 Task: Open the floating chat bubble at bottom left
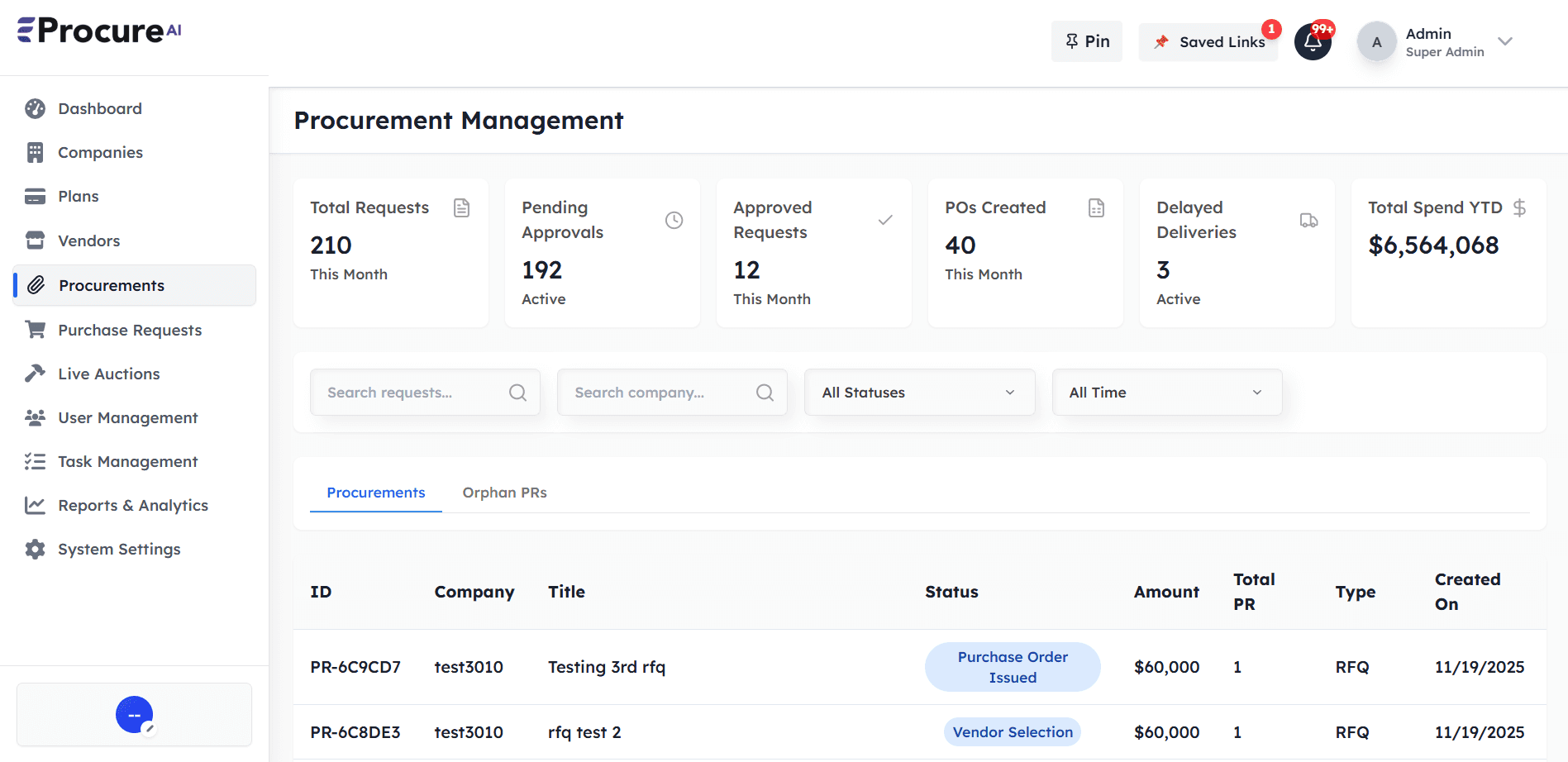point(134,714)
